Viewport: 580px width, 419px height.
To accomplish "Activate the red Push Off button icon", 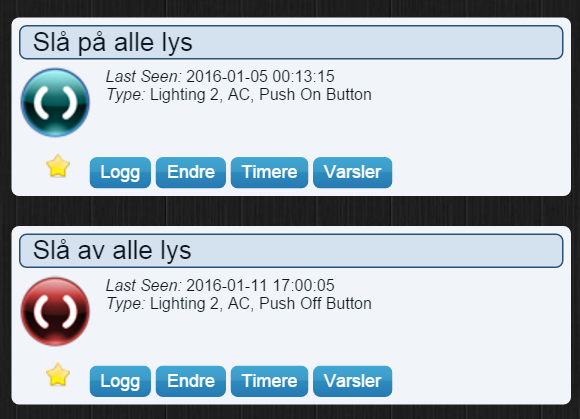I will click(x=55, y=311).
